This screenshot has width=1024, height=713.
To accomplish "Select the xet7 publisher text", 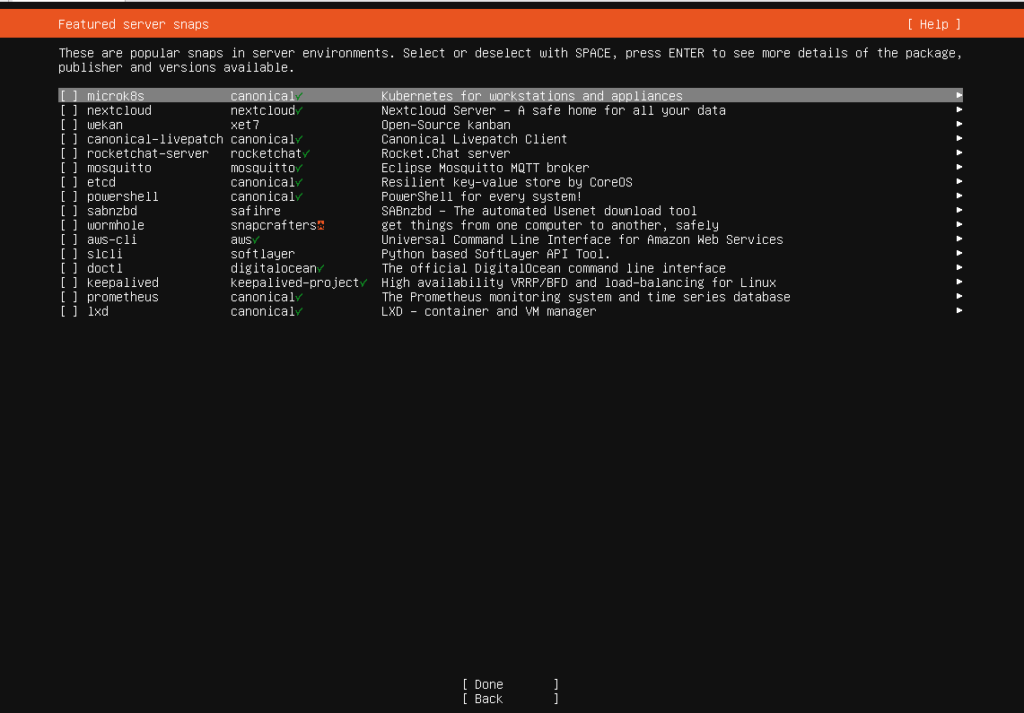I will click(x=245, y=125).
